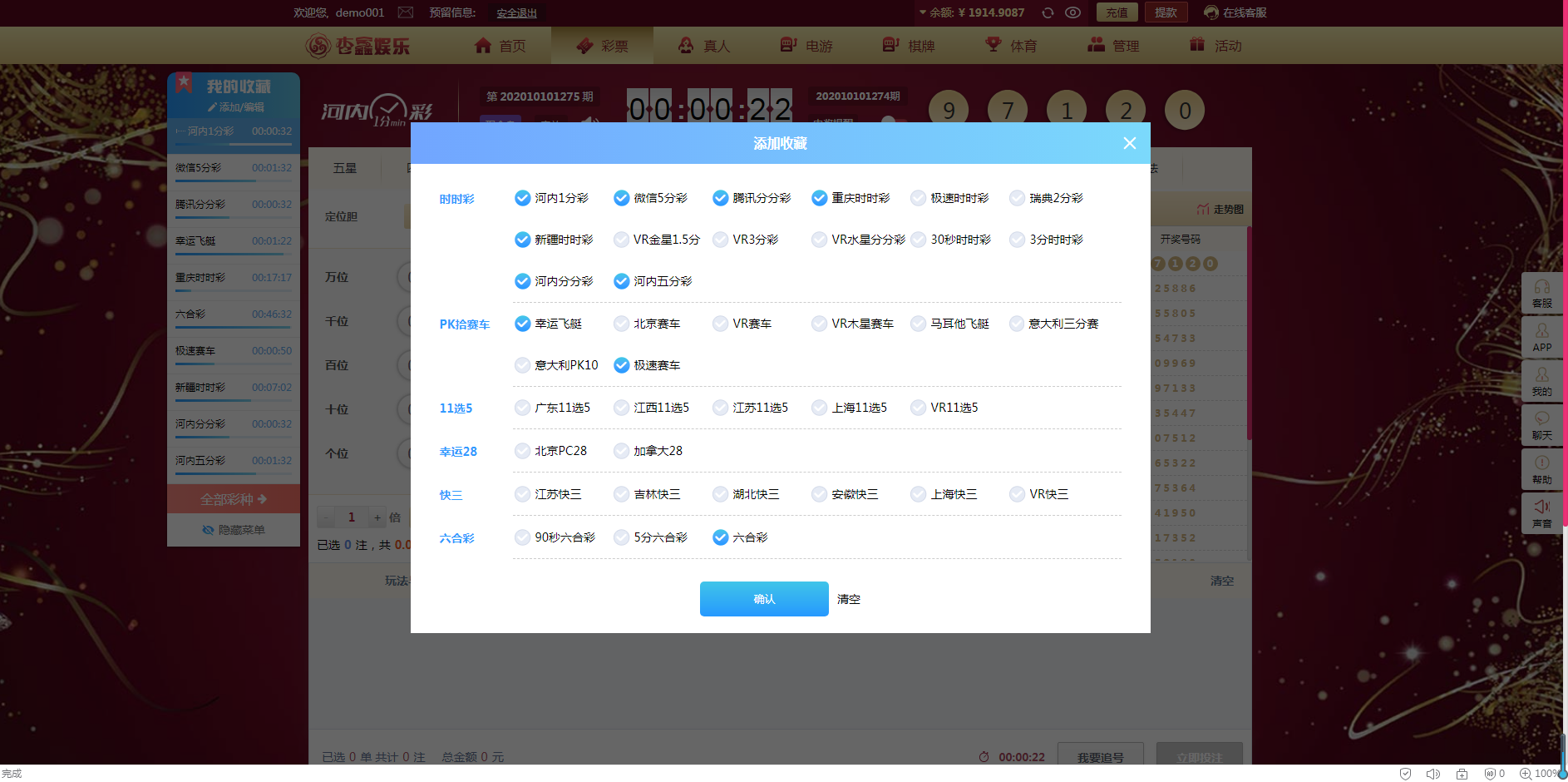The image size is (1568, 782).
Task: Check 北京PC28 checkbox
Action: (522, 451)
